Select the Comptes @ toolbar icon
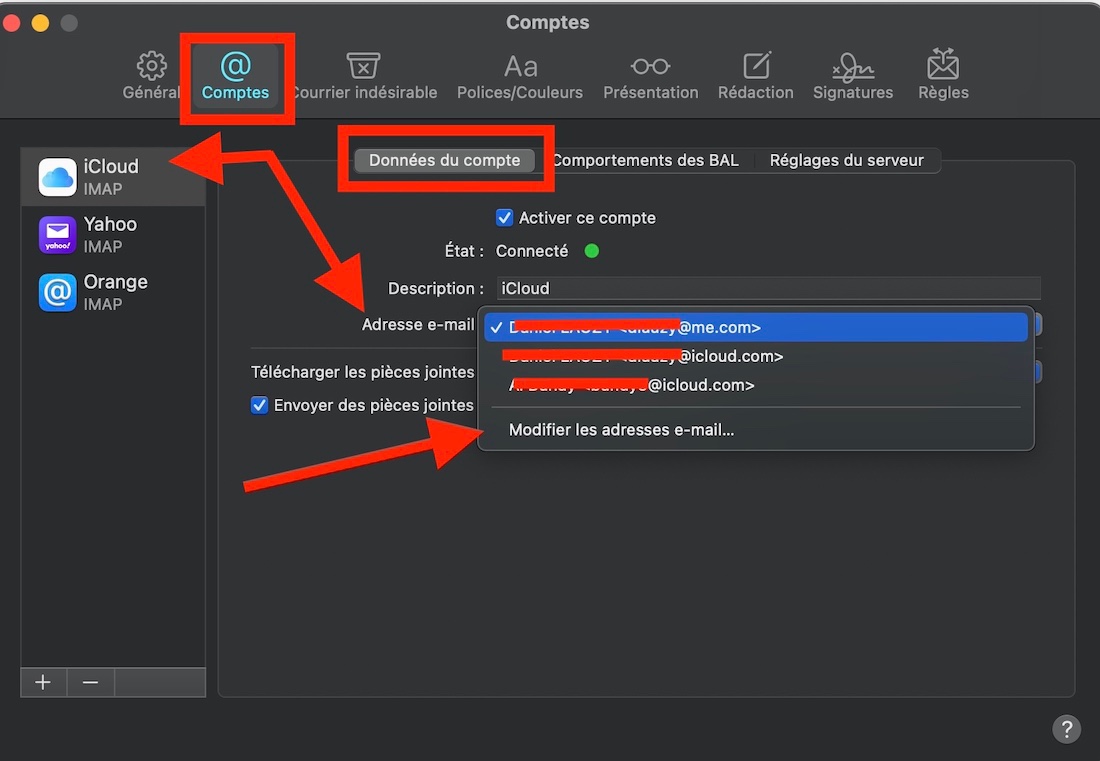Image resolution: width=1100 pixels, height=761 pixels. click(236, 67)
